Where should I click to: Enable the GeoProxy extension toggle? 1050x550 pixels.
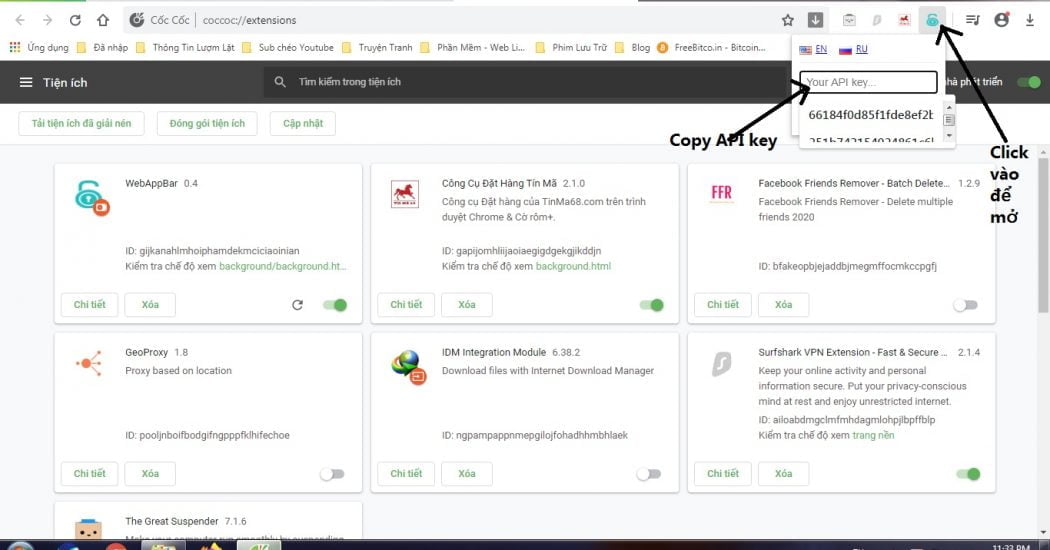[x=332, y=474]
